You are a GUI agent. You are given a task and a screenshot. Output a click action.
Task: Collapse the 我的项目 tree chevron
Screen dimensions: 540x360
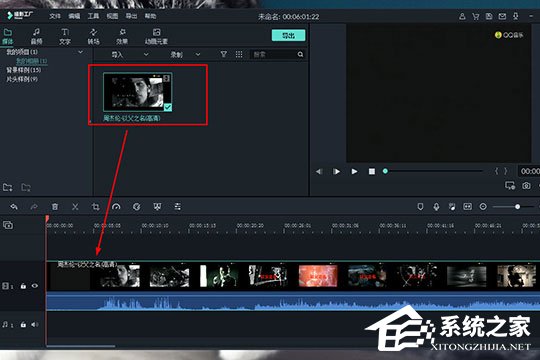coord(81,52)
